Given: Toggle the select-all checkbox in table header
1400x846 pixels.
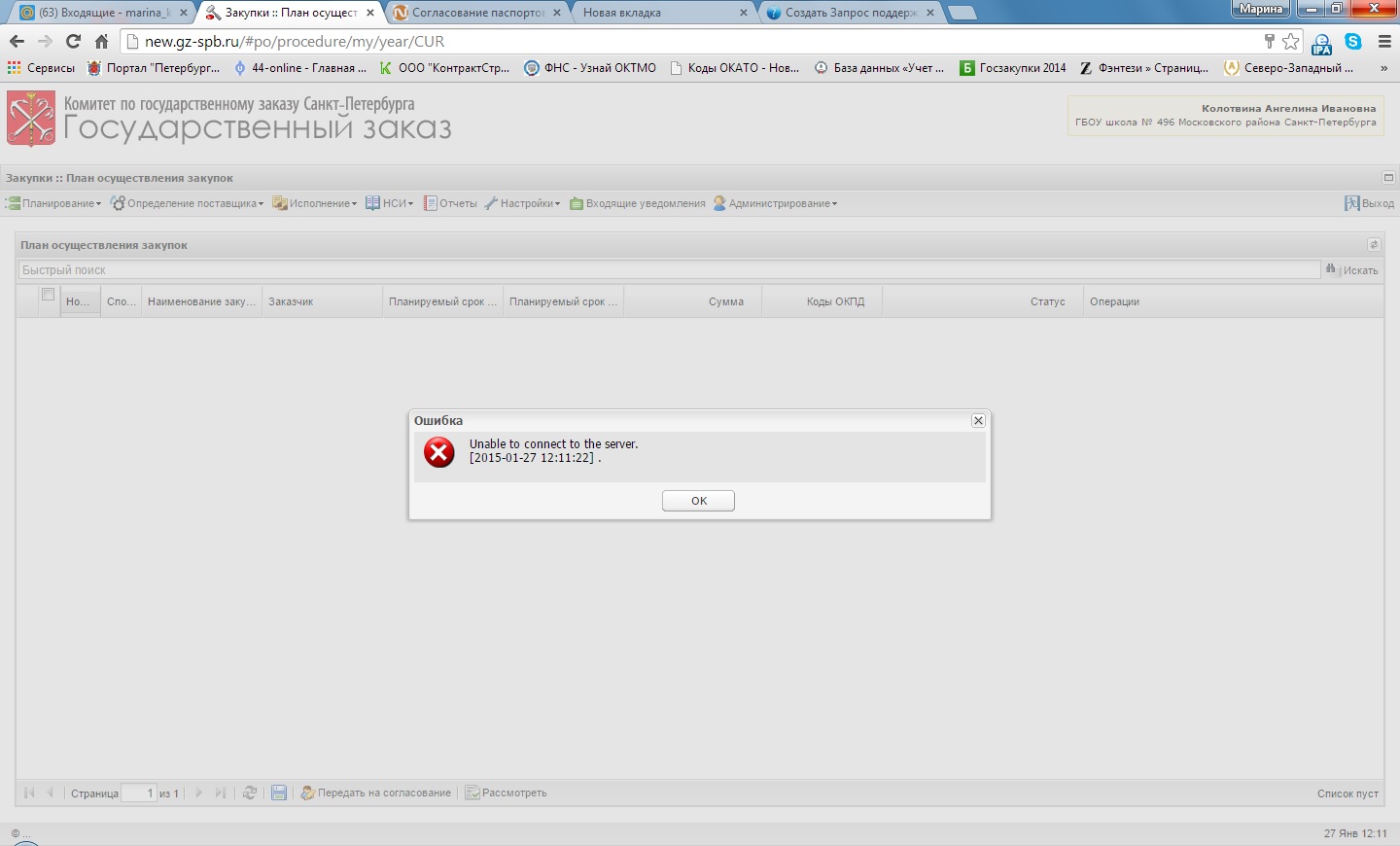Looking at the screenshot, I should tap(48, 295).
